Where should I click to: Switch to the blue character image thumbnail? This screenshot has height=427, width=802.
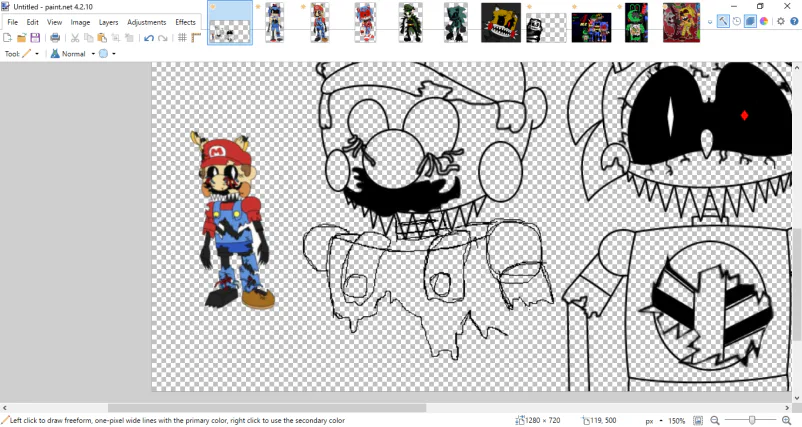click(x=275, y=23)
